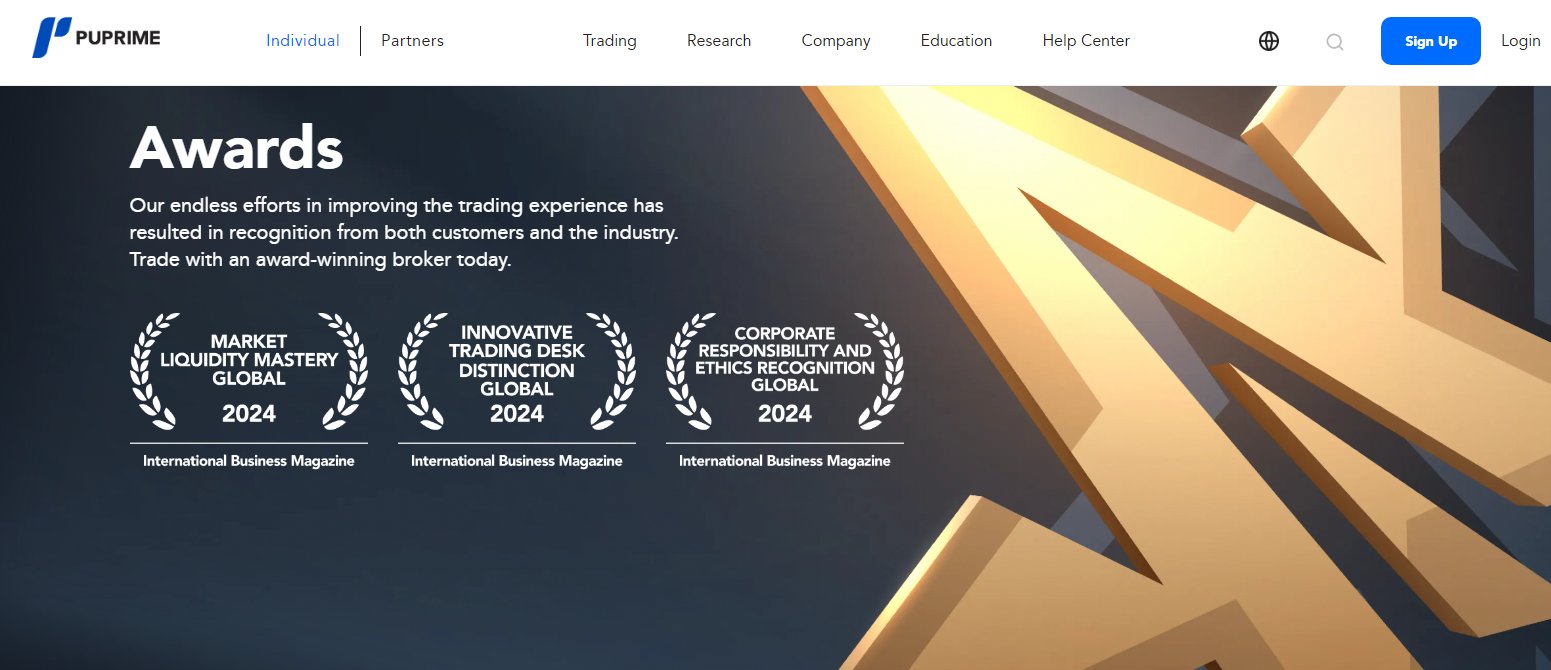The height and width of the screenshot is (670, 1551).
Task: Click the PU Prime logo
Action: point(96,38)
